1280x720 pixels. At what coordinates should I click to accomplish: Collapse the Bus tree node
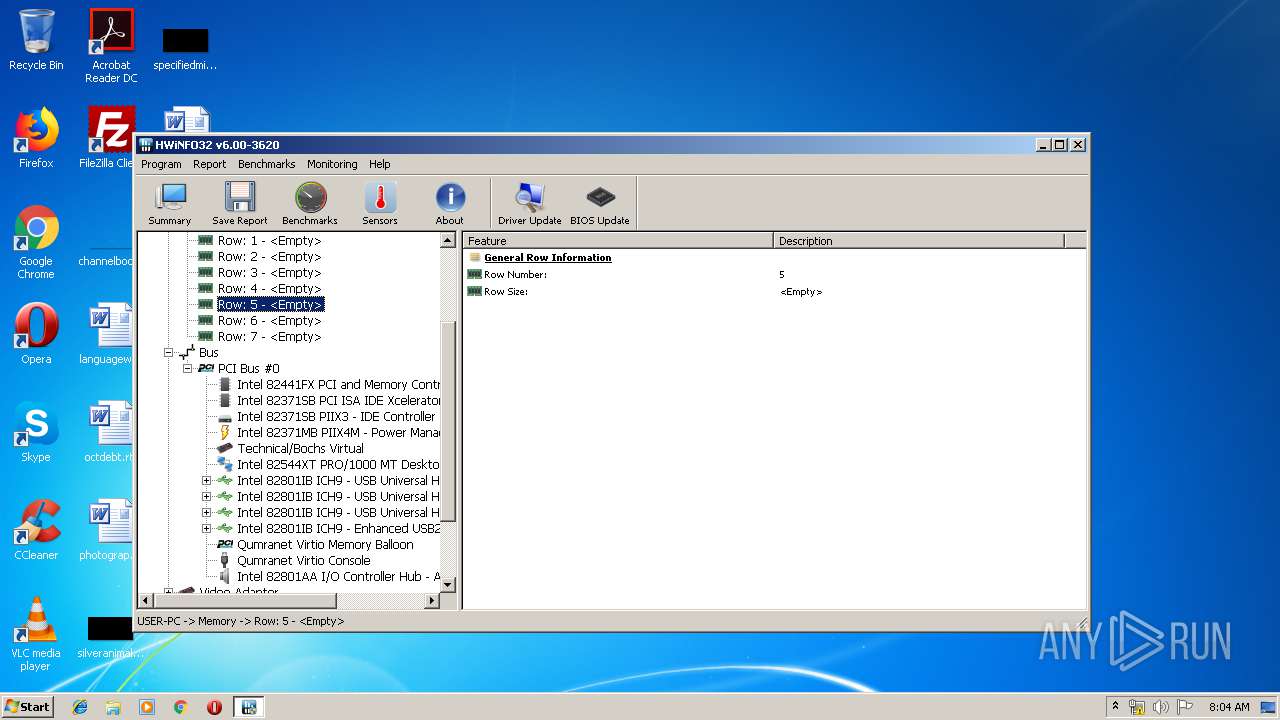click(x=168, y=353)
